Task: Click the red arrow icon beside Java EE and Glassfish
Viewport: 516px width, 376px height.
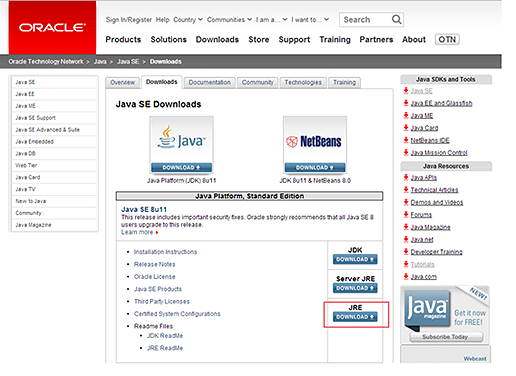Action: pos(406,103)
